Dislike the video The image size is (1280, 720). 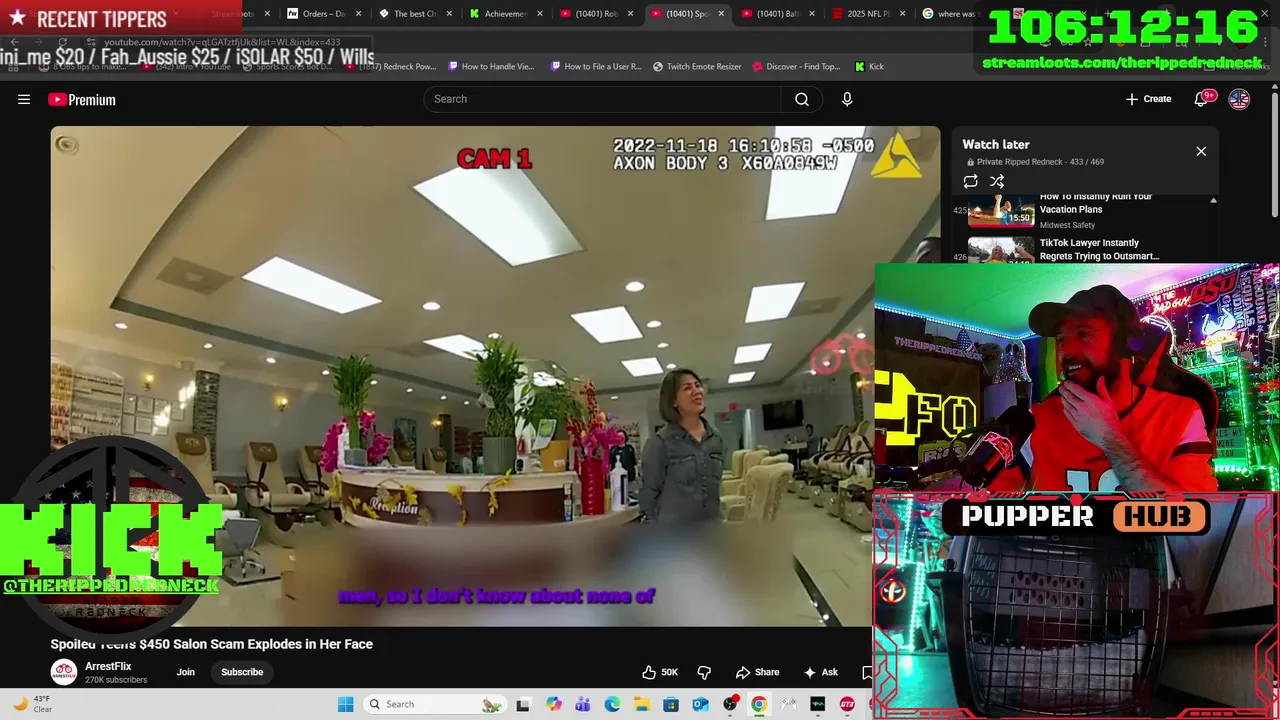704,672
